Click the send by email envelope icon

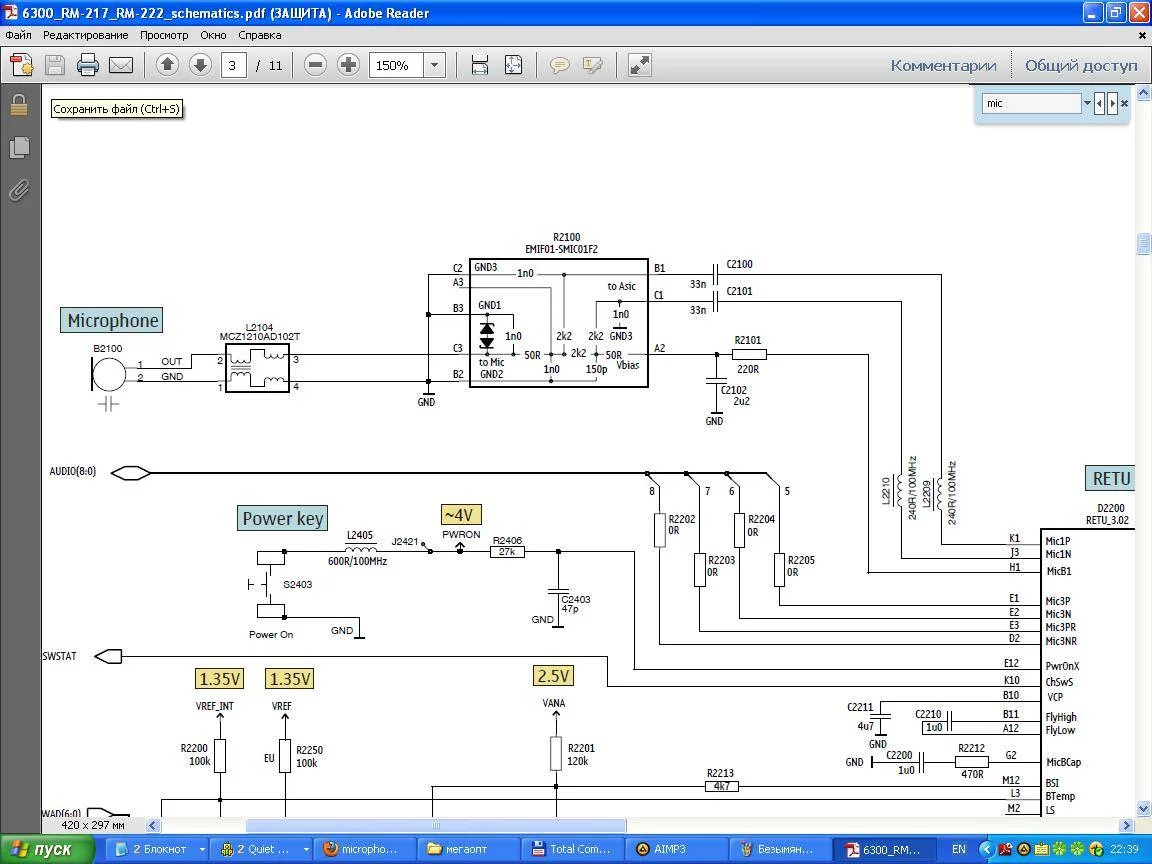(121, 66)
